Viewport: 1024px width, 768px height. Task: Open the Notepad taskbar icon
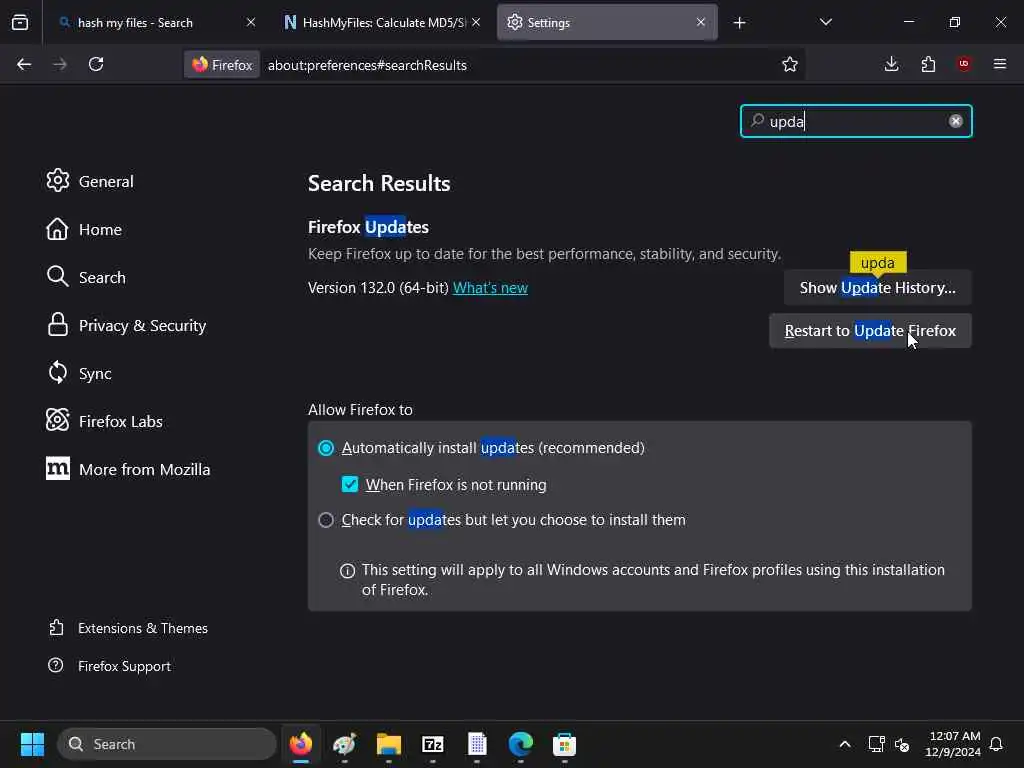[477, 744]
